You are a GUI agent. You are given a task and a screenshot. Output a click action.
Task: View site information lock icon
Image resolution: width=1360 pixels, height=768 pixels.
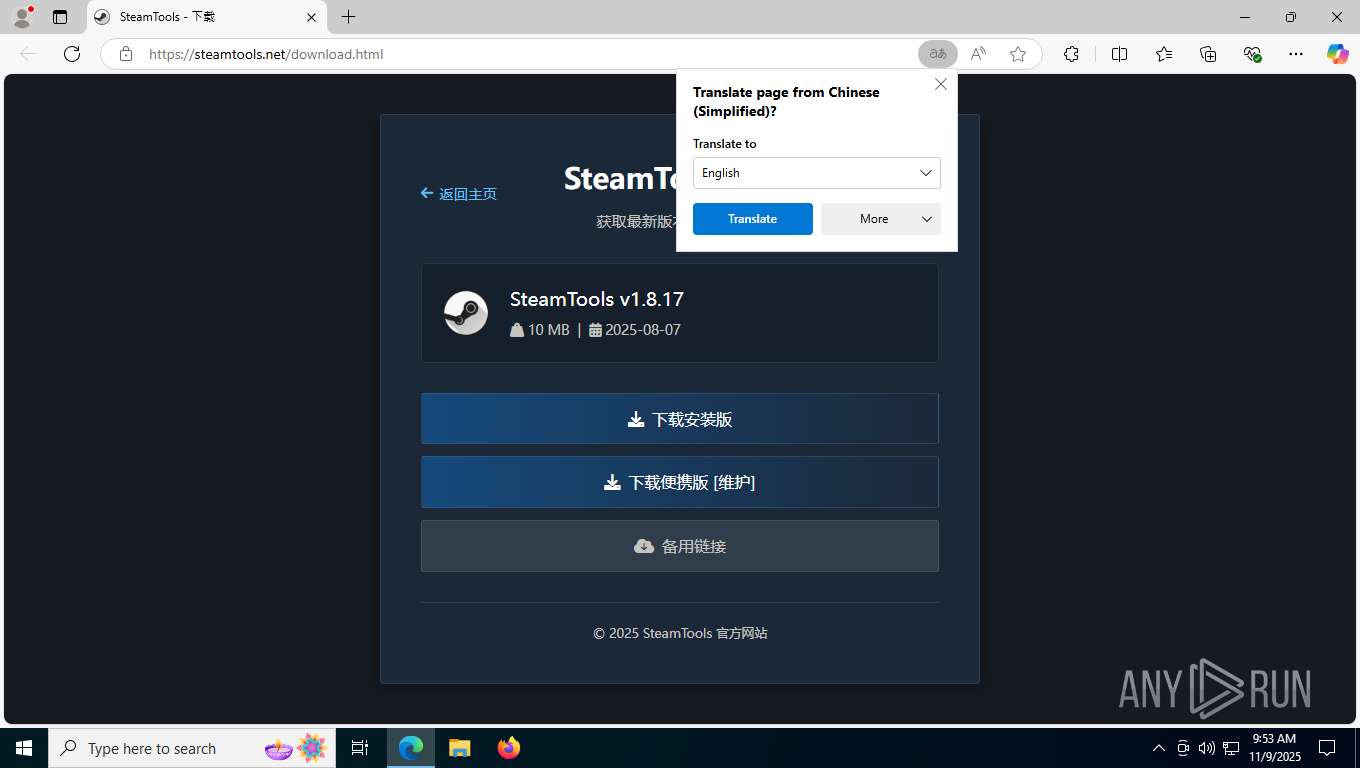tap(125, 54)
